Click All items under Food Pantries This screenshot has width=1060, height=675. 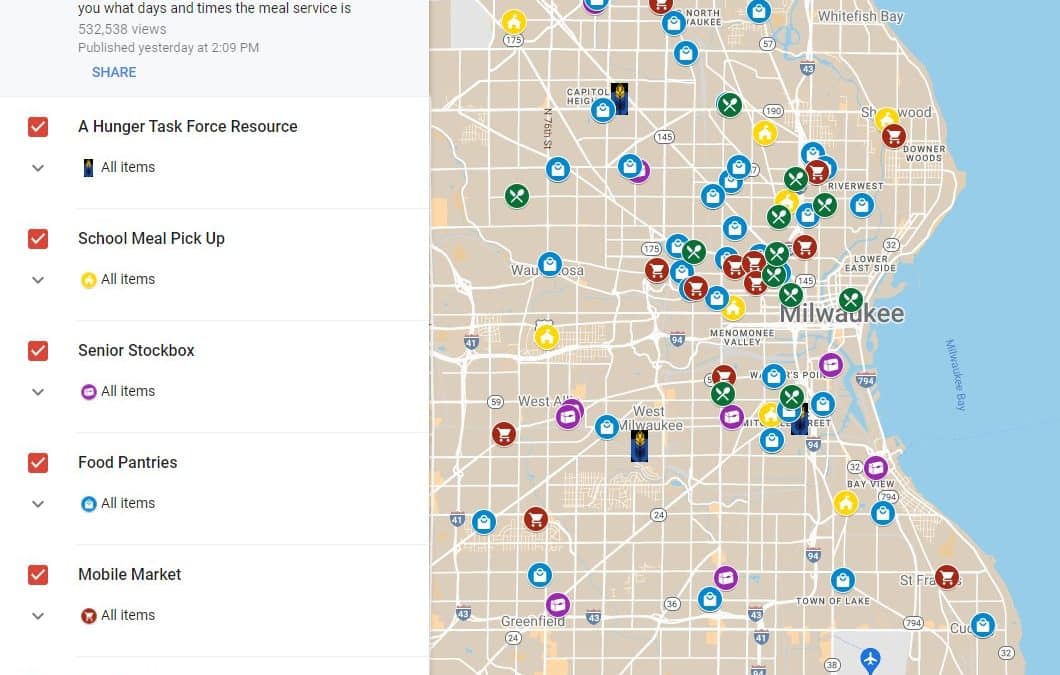(x=128, y=503)
